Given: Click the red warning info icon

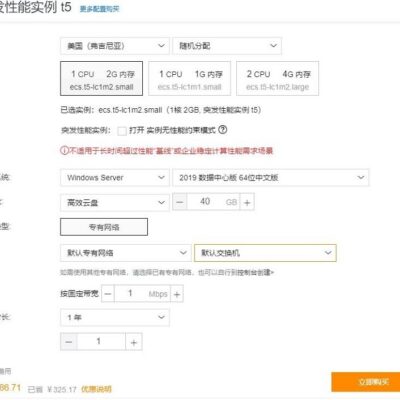Looking at the screenshot, I should (64, 151).
